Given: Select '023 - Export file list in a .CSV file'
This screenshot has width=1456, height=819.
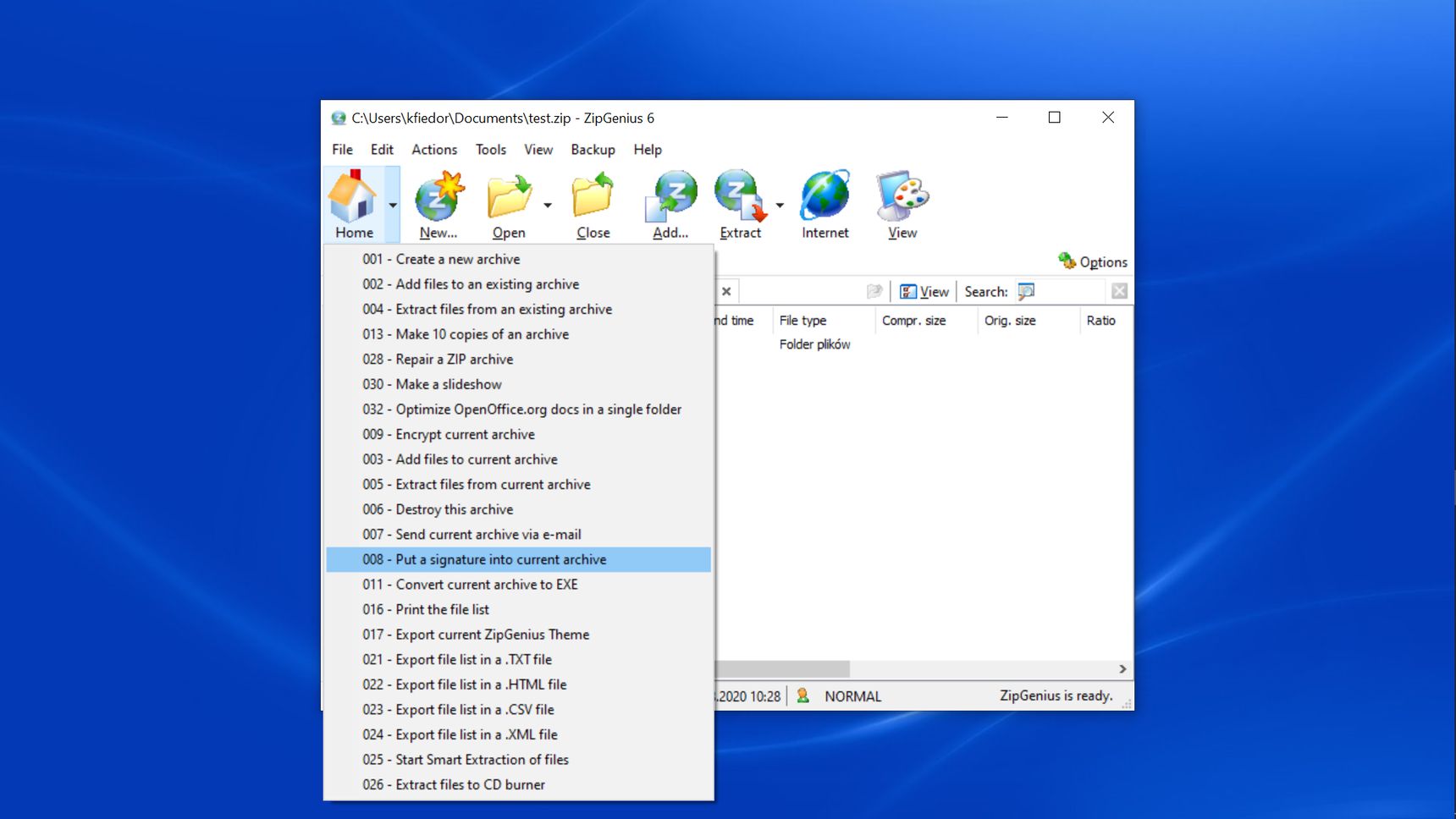Looking at the screenshot, I should coord(518,710).
